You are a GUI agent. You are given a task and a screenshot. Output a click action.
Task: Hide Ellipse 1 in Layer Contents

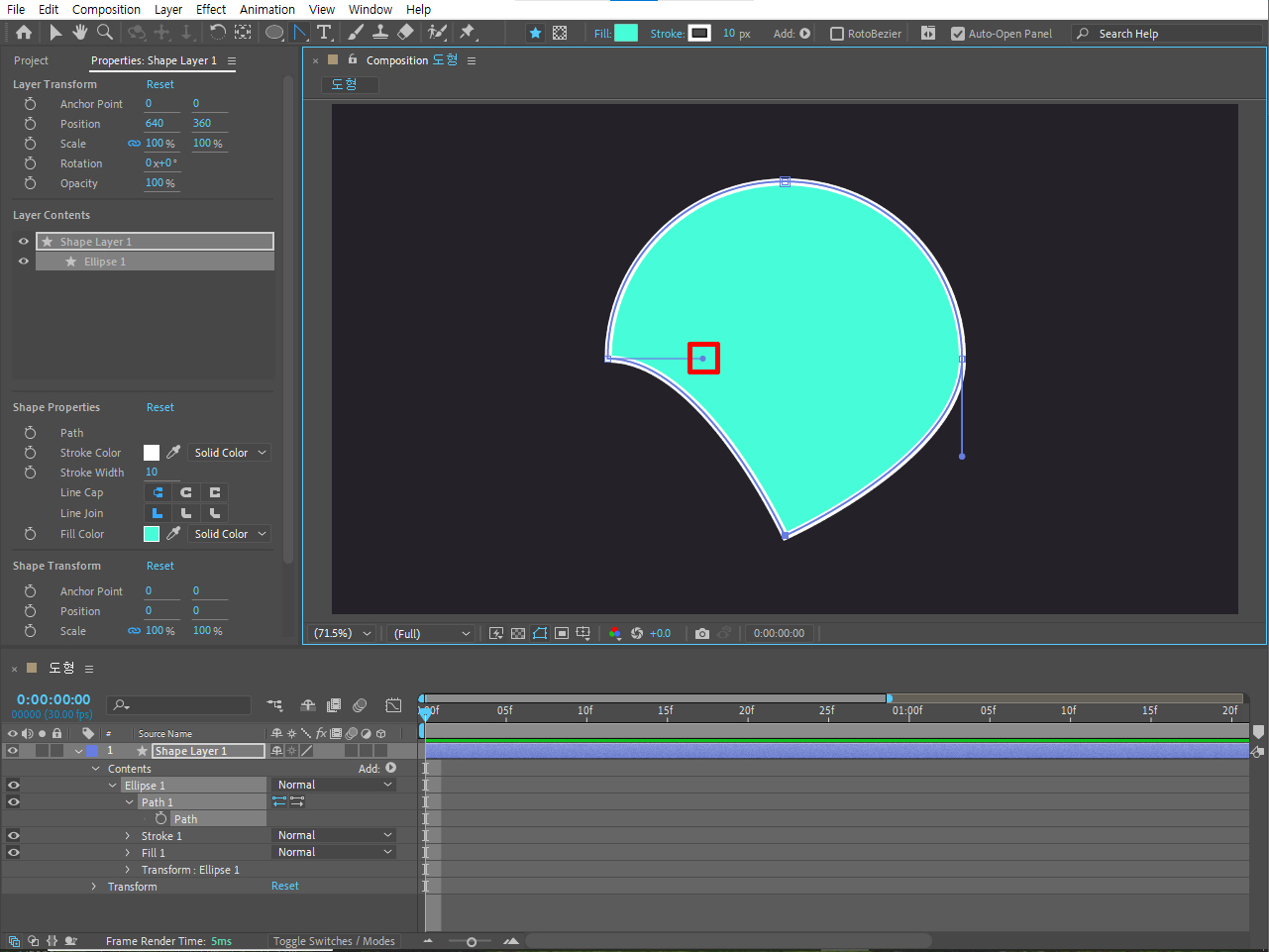pyautogui.click(x=24, y=262)
